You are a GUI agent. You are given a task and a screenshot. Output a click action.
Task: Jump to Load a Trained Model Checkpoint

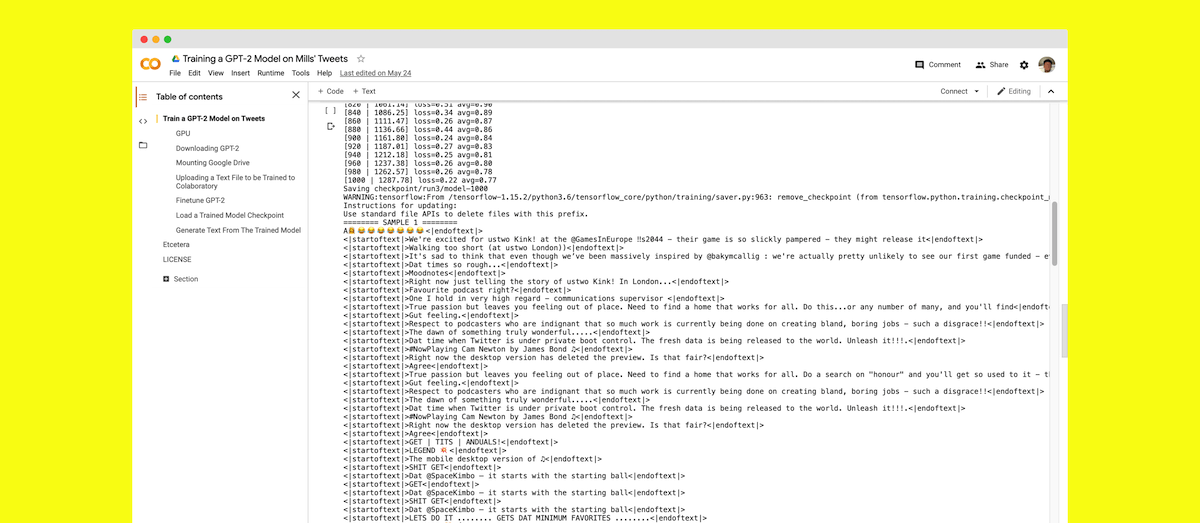(x=230, y=215)
